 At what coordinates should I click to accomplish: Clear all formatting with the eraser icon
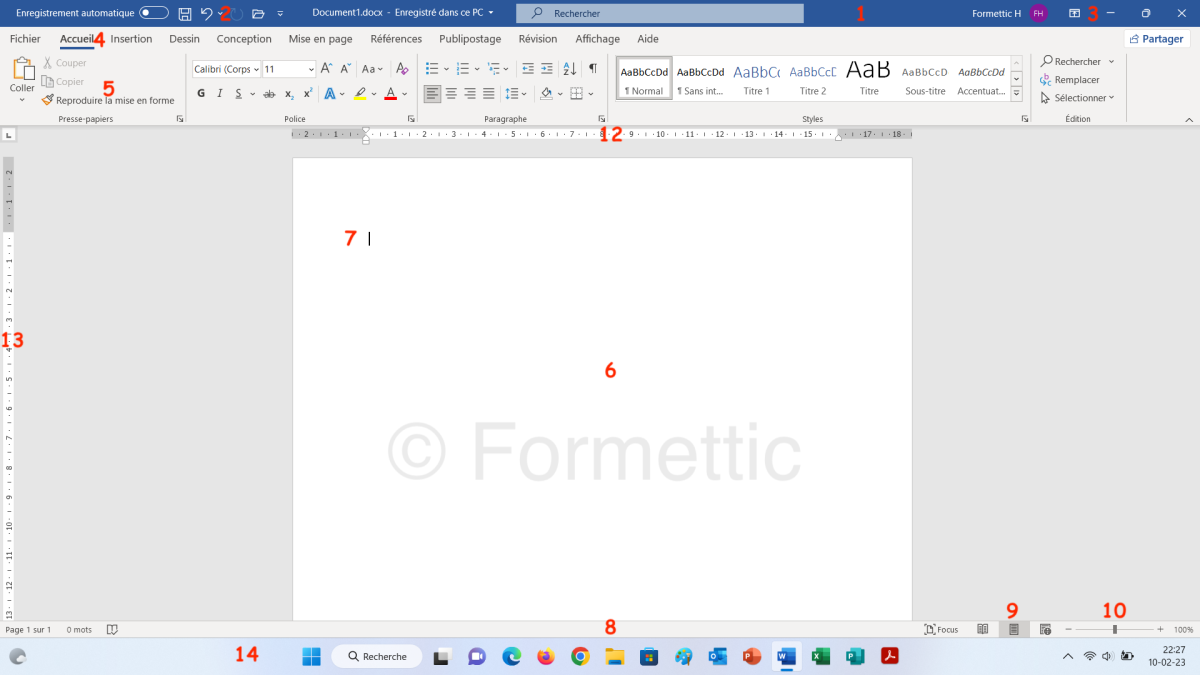click(402, 69)
